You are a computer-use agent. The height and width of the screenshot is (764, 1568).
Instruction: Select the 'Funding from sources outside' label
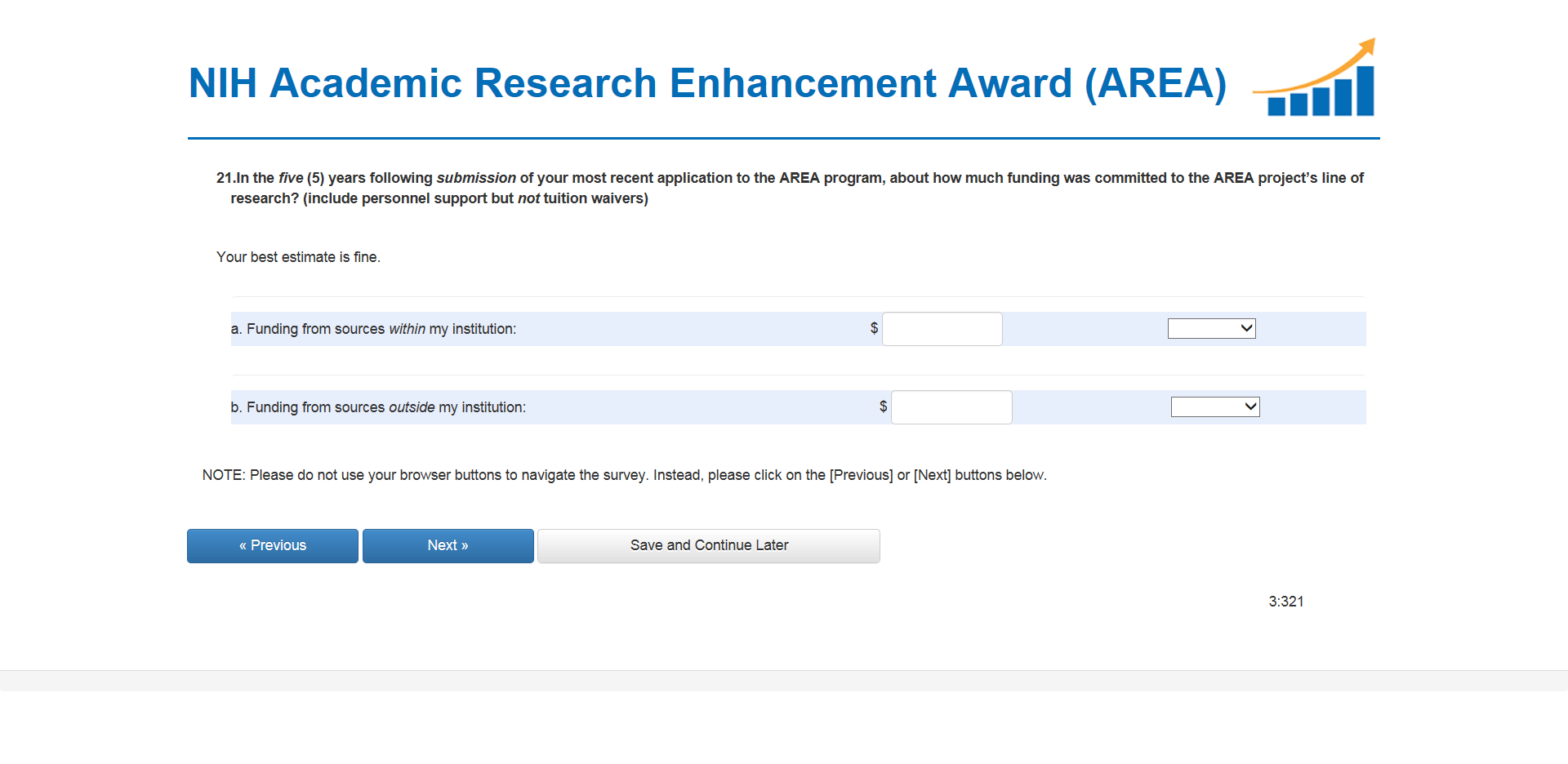(x=378, y=407)
